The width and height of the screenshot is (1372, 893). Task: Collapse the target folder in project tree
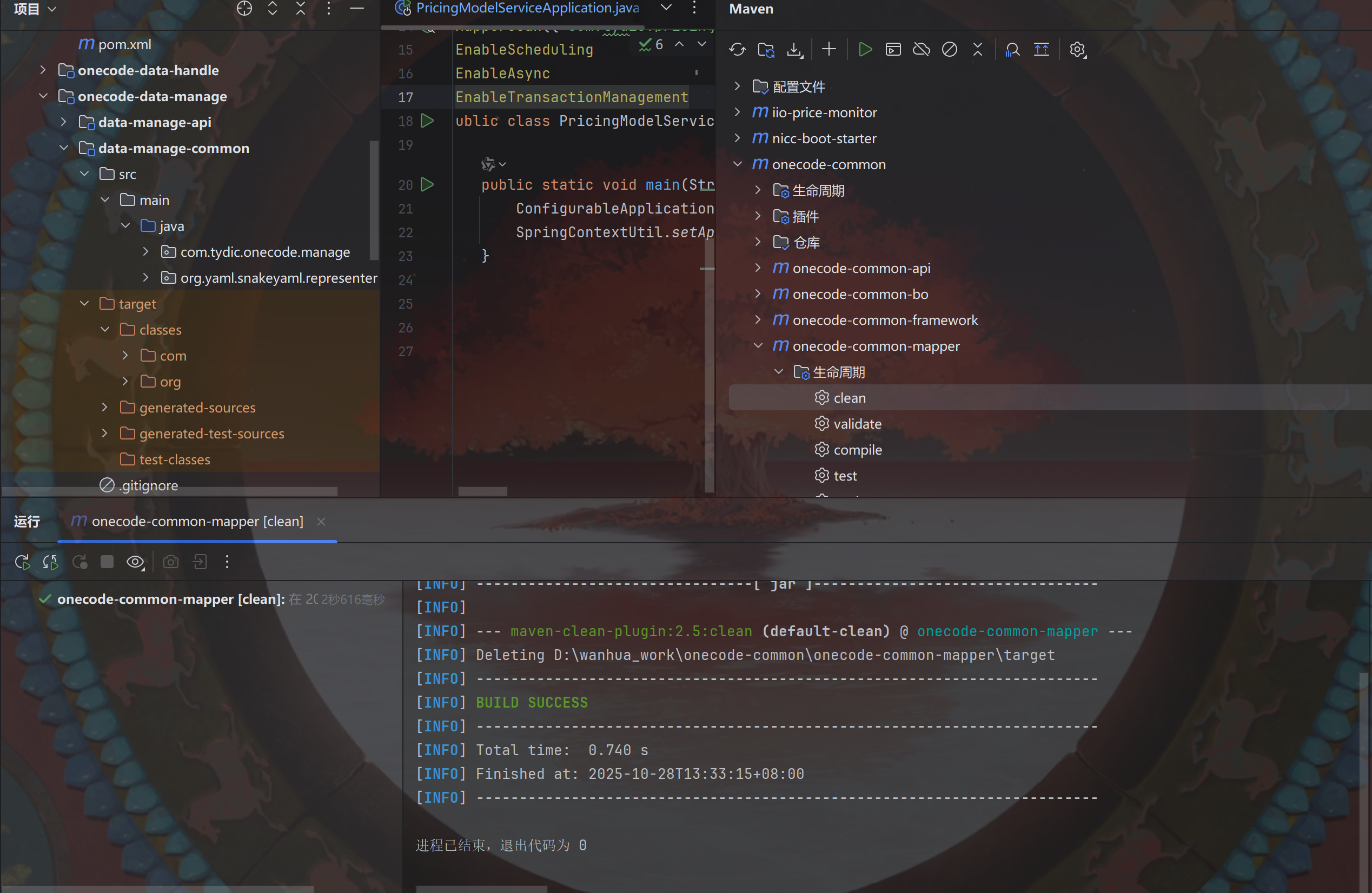click(84, 304)
